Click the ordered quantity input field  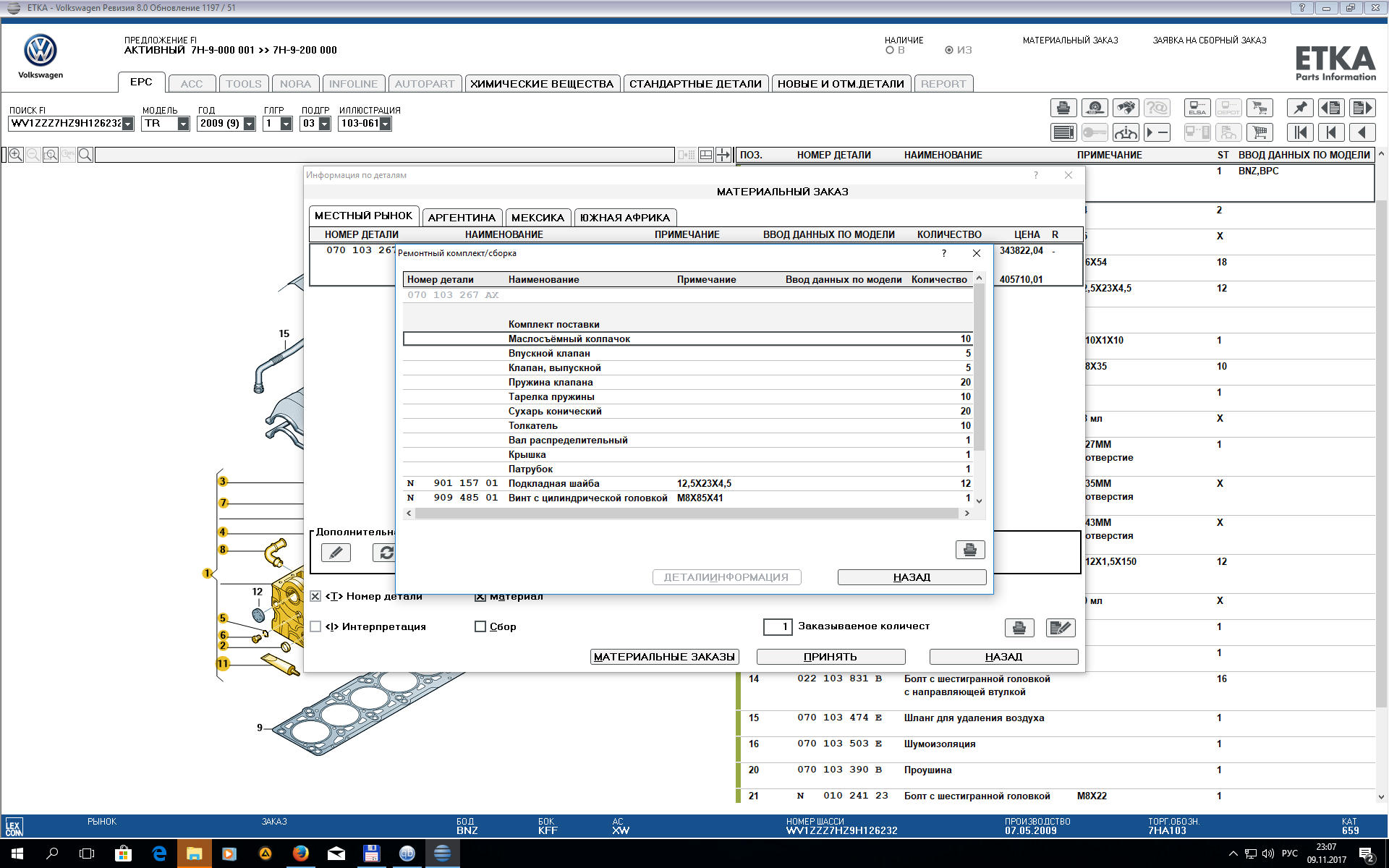[778, 627]
